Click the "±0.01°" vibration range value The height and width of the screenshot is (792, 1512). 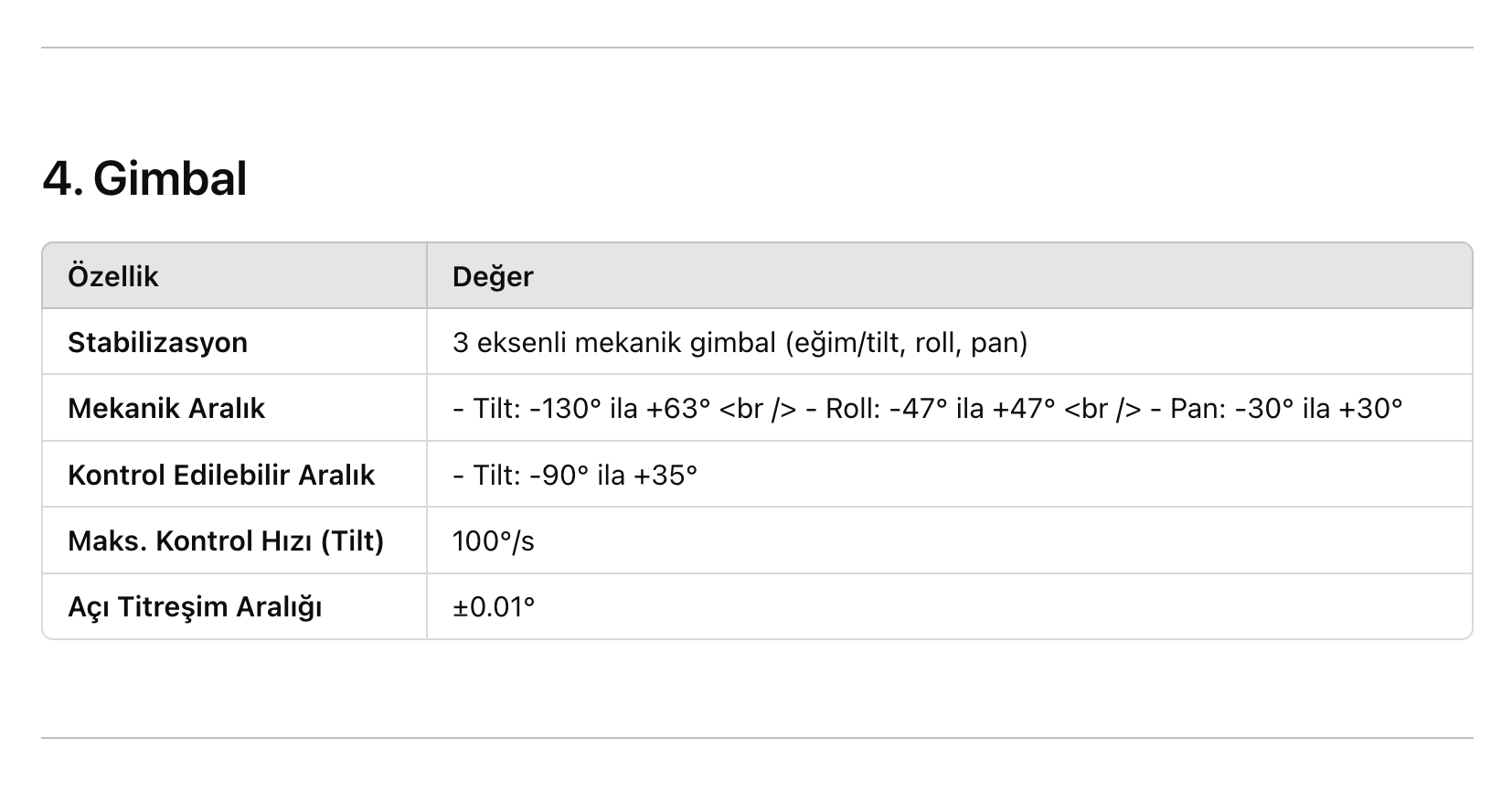pos(494,606)
